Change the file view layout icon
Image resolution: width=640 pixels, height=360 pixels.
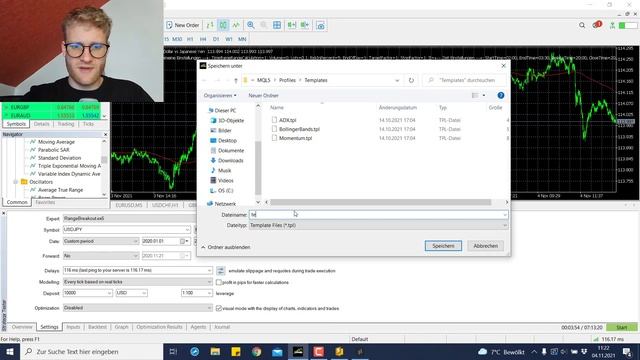tap(476, 95)
